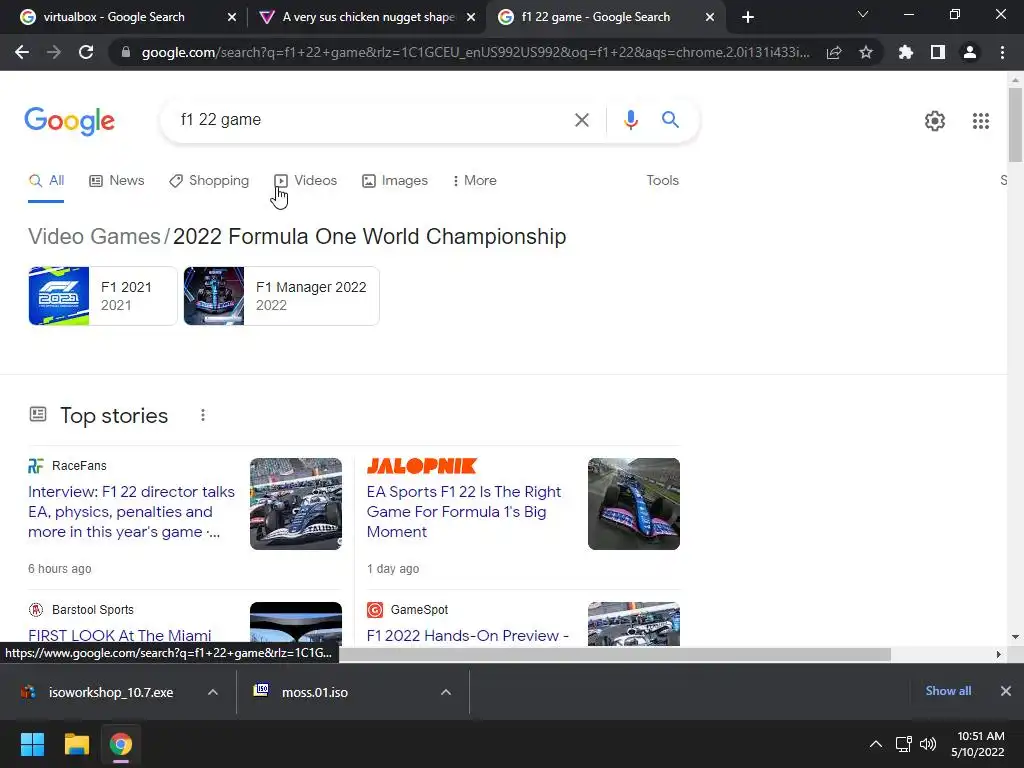Reload the current page
This screenshot has width=1024, height=768.
click(86, 52)
